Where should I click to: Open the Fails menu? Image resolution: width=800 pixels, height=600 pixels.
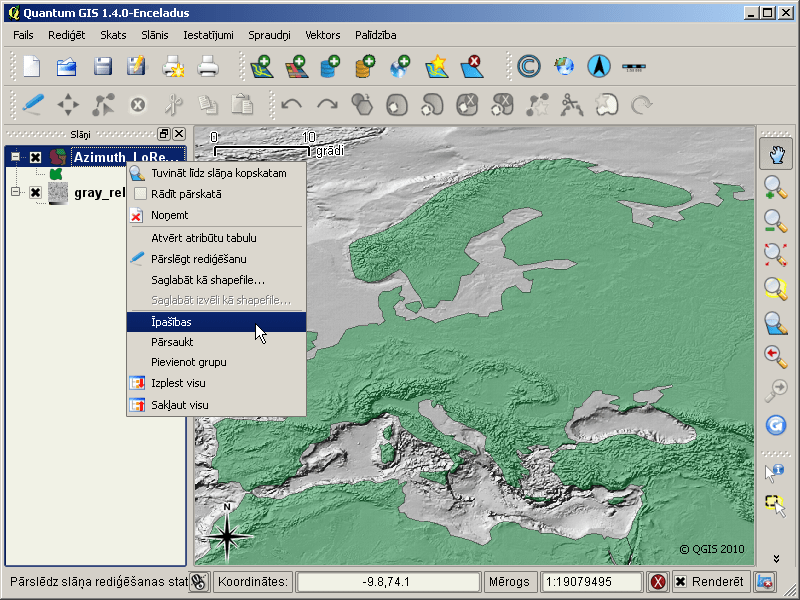tap(23, 35)
